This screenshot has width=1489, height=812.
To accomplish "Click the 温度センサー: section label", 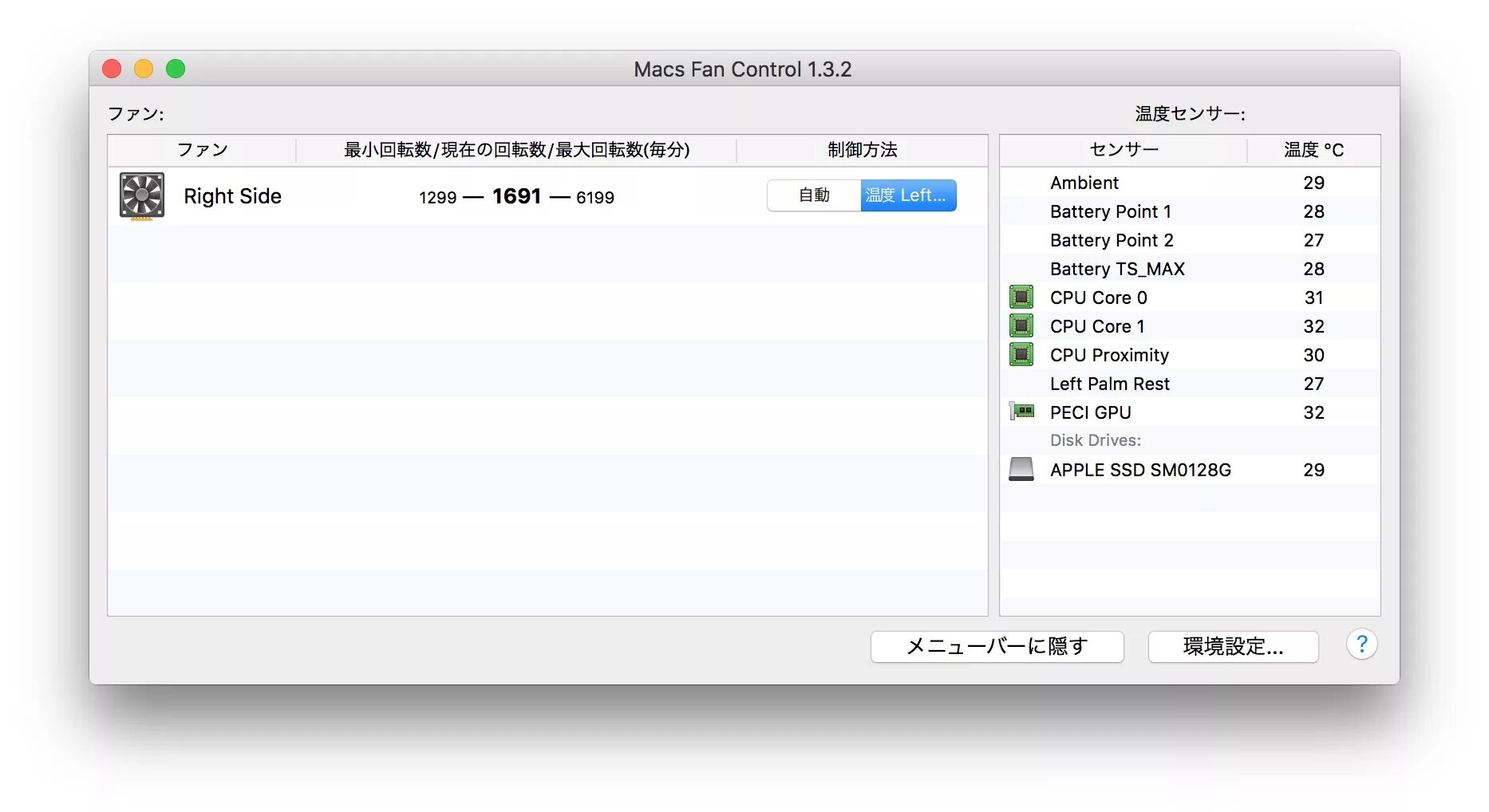I will pyautogui.click(x=1190, y=114).
